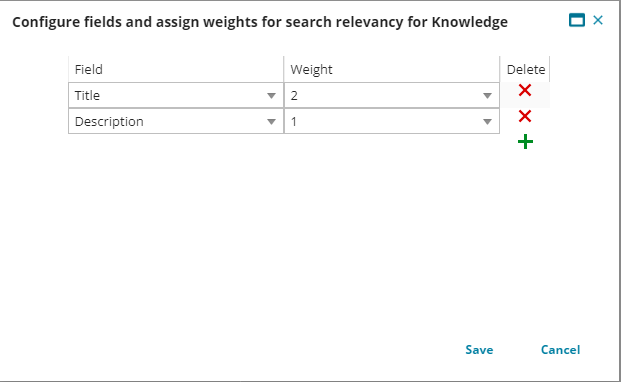Screen dimensions: 621x382
Task: Click the word Knowledge in the heading
Action: [x=470, y=22]
